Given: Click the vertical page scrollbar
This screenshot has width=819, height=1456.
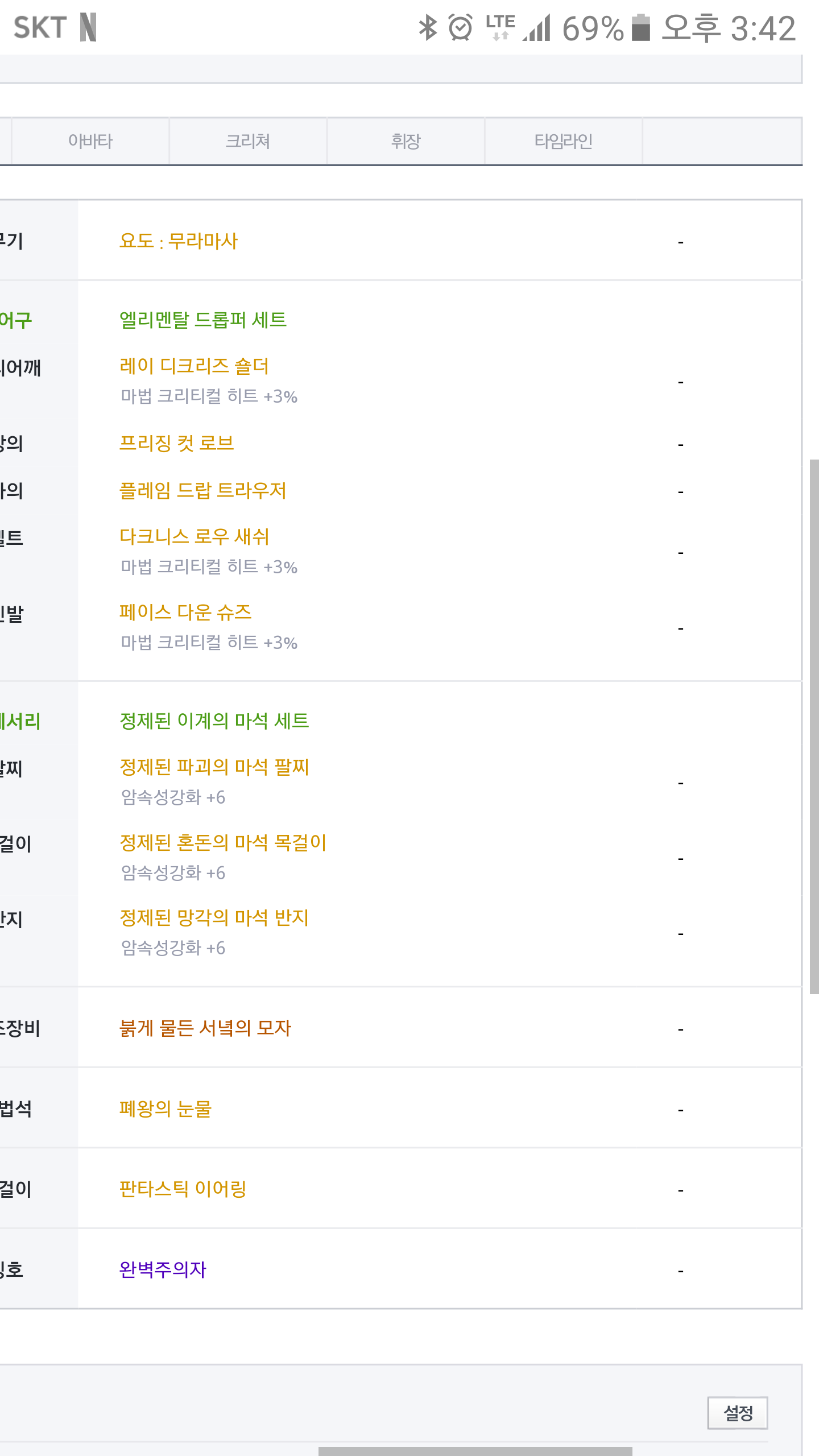Looking at the screenshot, I should click(814, 727).
